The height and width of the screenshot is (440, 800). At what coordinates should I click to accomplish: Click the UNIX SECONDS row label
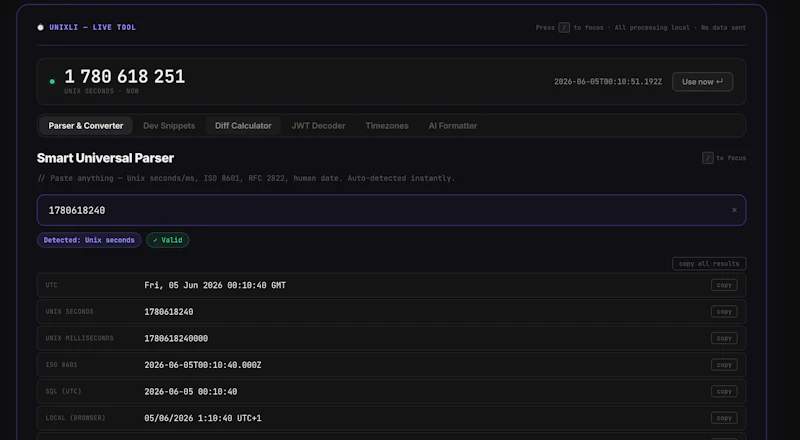point(69,311)
